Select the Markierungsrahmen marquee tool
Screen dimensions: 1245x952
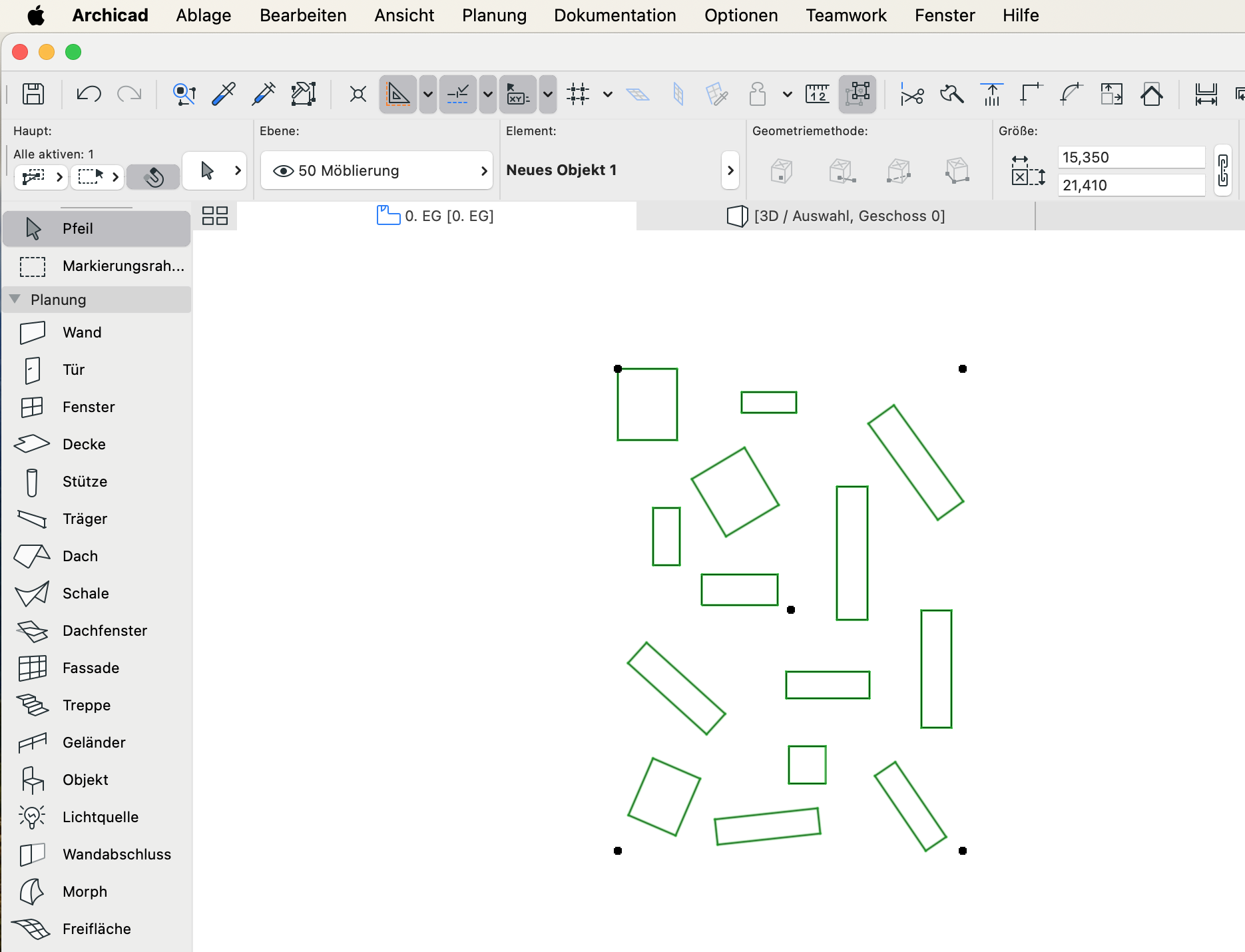(x=97, y=266)
